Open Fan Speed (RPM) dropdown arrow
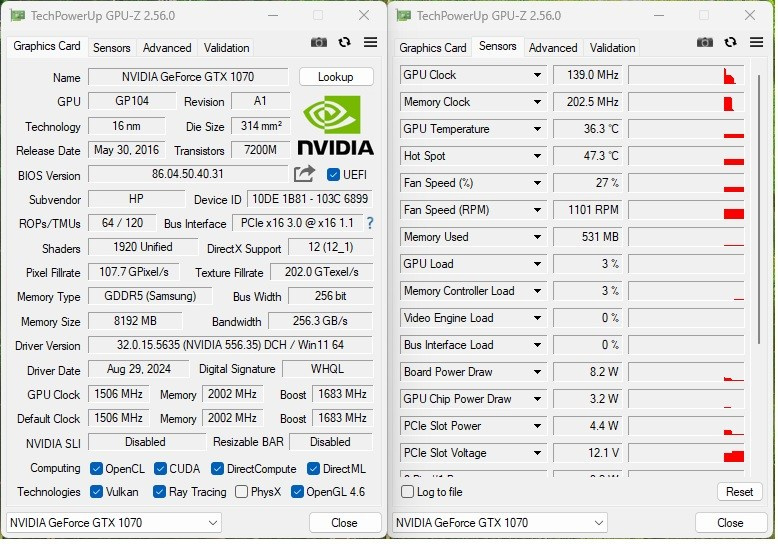 tap(537, 210)
